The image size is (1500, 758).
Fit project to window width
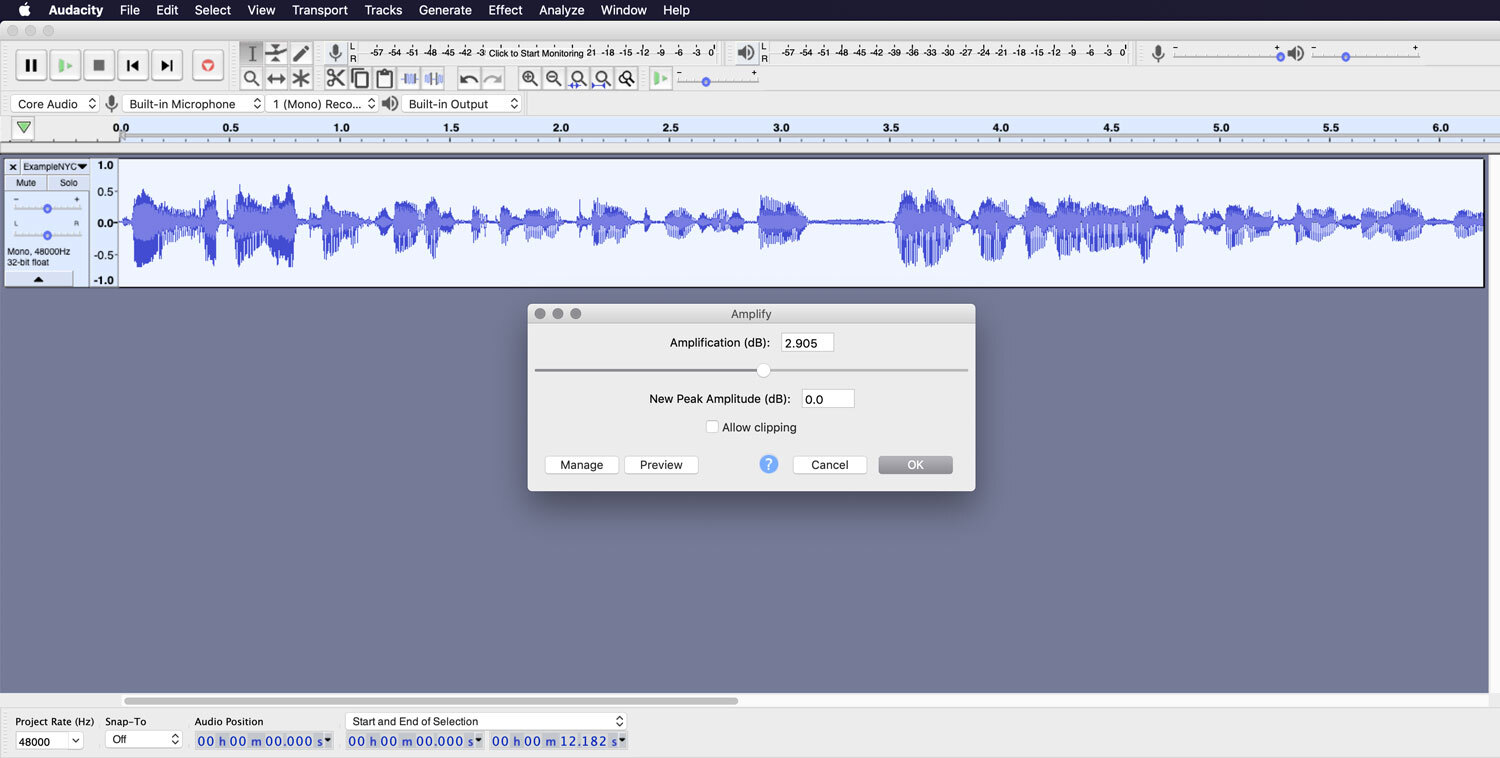coord(602,78)
